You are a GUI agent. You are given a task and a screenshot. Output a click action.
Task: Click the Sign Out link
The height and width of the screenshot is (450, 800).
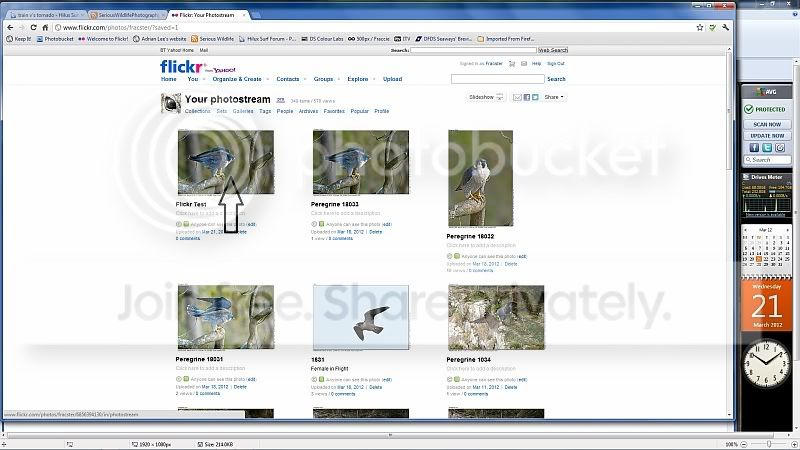coord(556,64)
